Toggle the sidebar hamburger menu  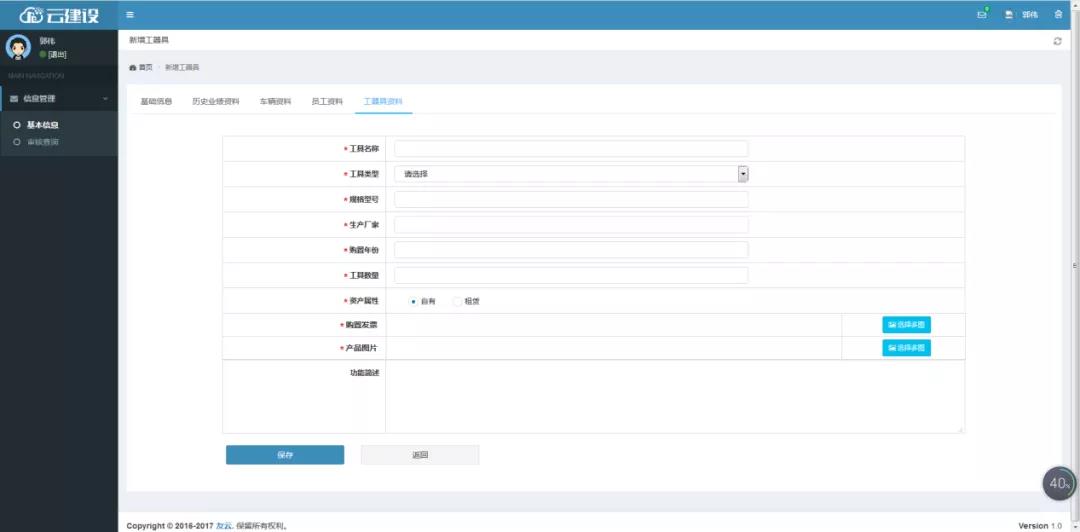130,15
